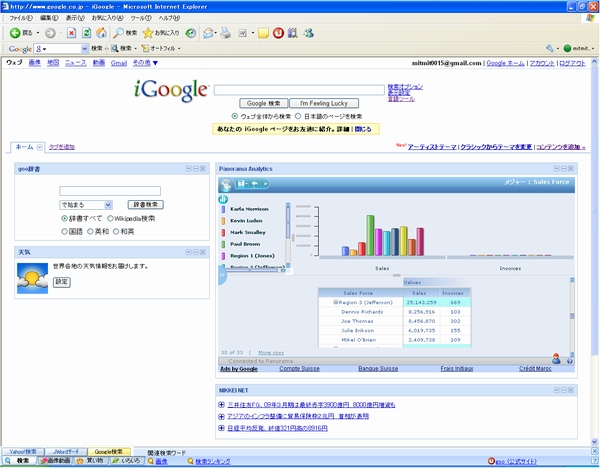Select the 英和 dictionary radio
This screenshot has width=600, height=468.
pos(90,232)
